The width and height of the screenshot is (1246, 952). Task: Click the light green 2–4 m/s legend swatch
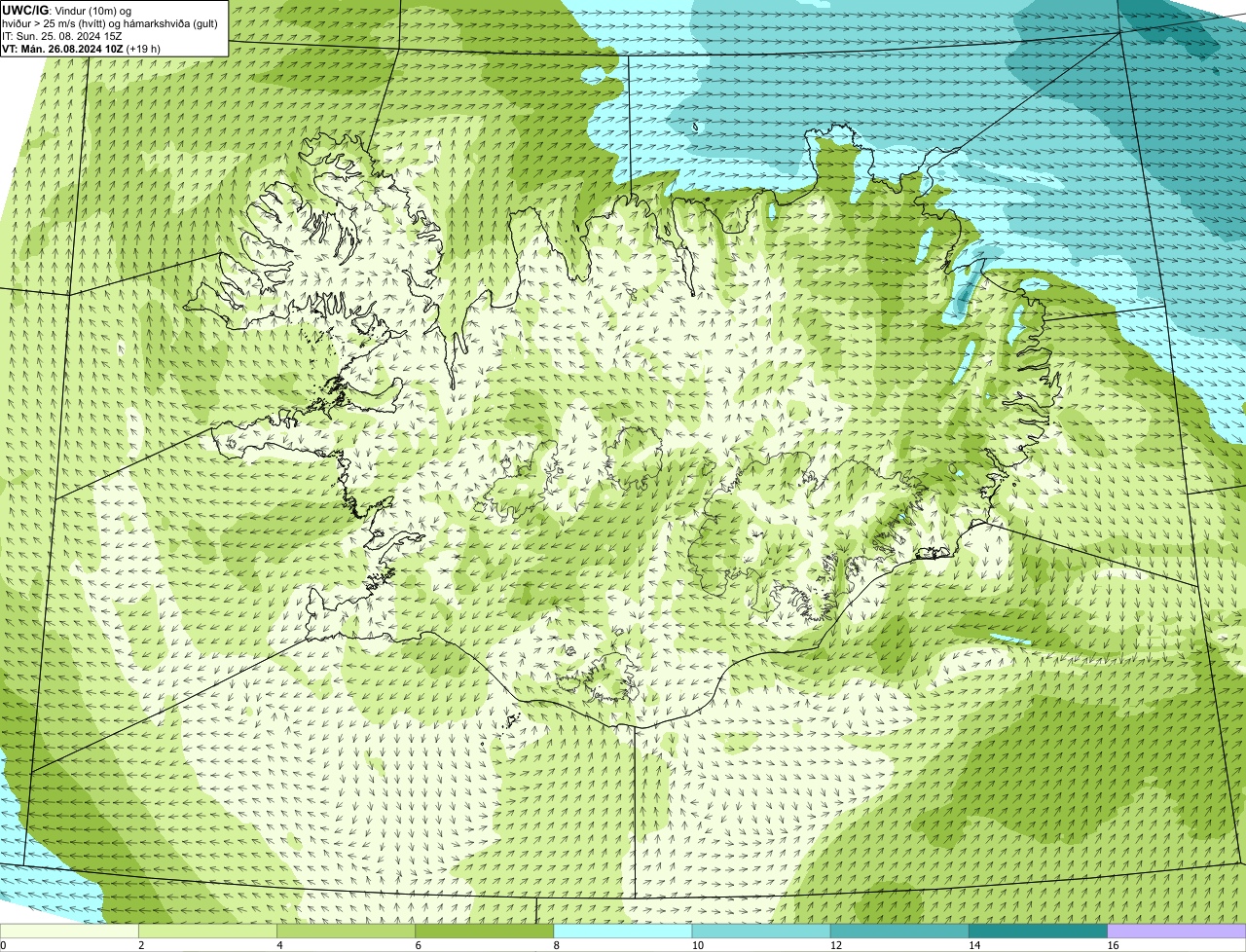pos(207,931)
